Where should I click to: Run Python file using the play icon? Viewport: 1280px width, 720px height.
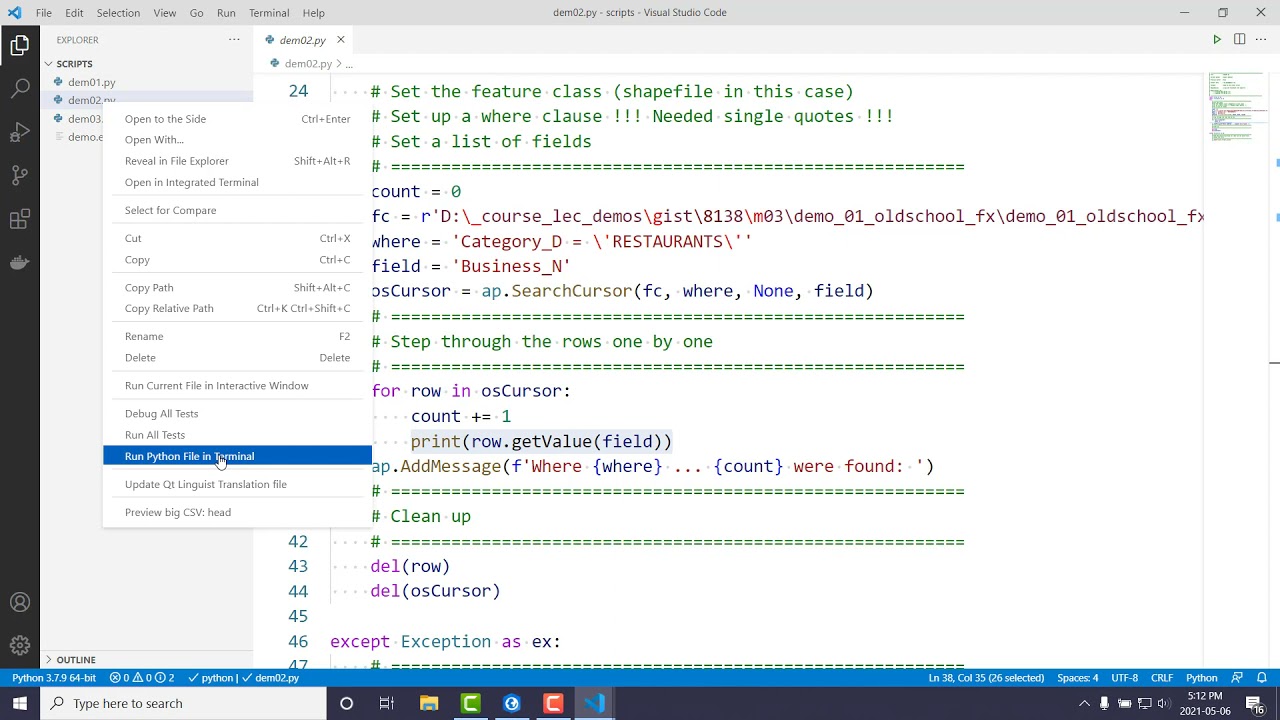pyautogui.click(x=1217, y=40)
